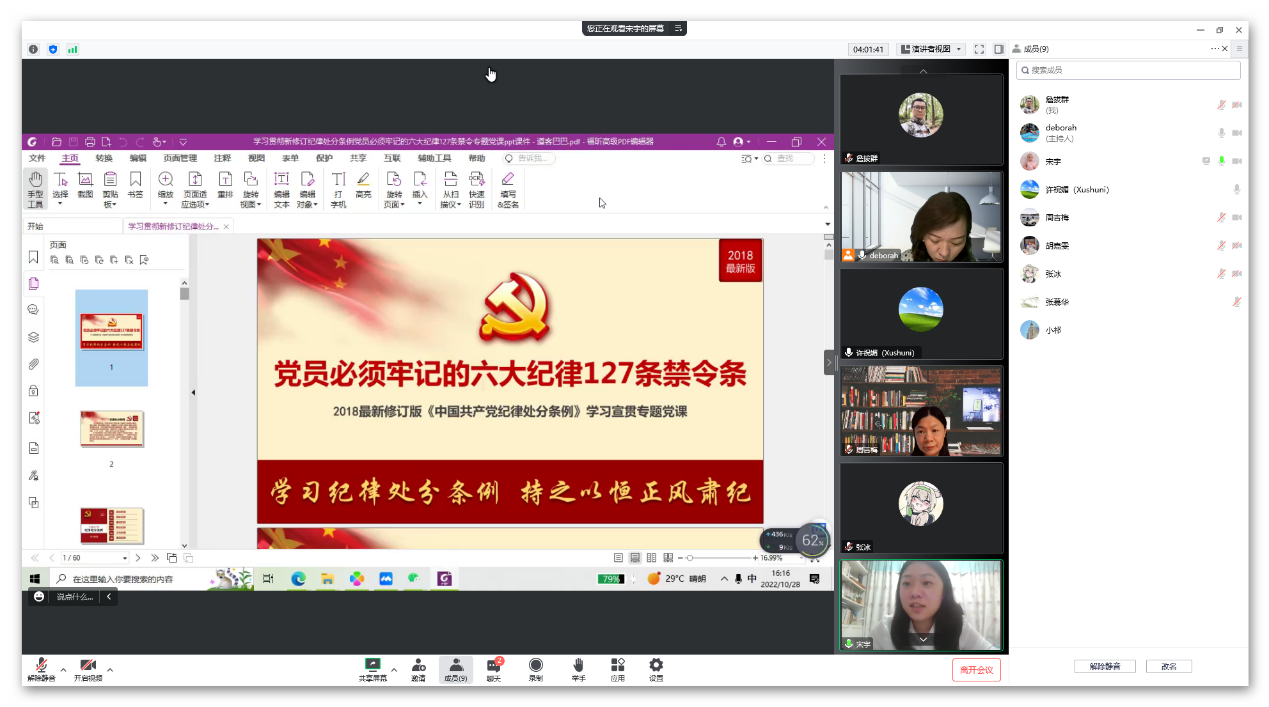Open the 演讲者视图 view dropdown
Screen dimensions: 1269x707
point(931,49)
